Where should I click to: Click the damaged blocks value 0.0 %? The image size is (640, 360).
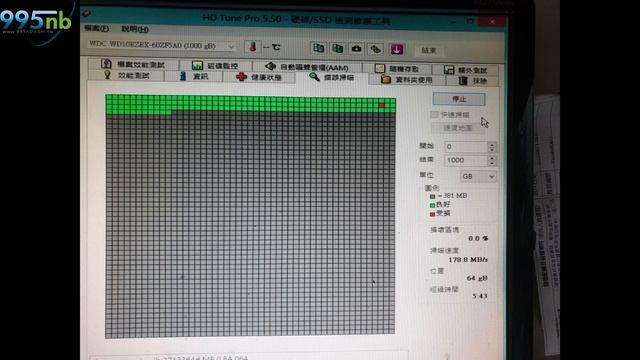[478, 238]
